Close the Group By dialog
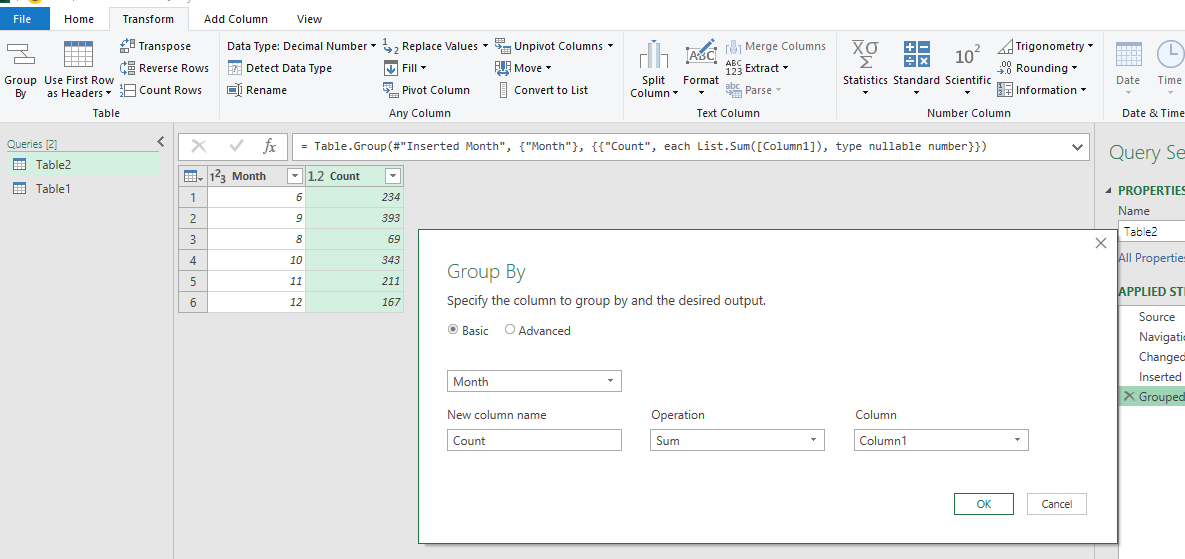1185x559 pixels. pos(1100,243)
